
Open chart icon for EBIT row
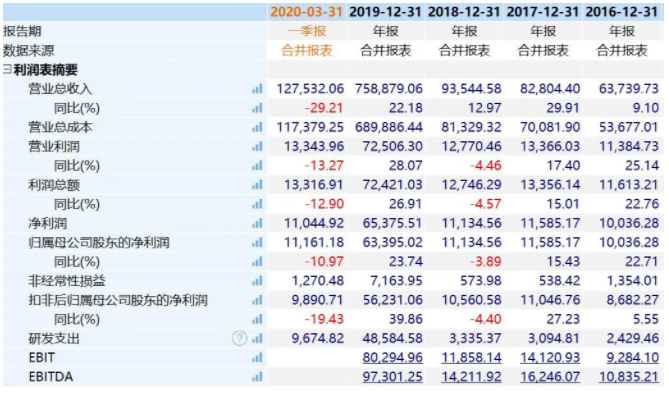pyautogui.click(x=257, y=358)
